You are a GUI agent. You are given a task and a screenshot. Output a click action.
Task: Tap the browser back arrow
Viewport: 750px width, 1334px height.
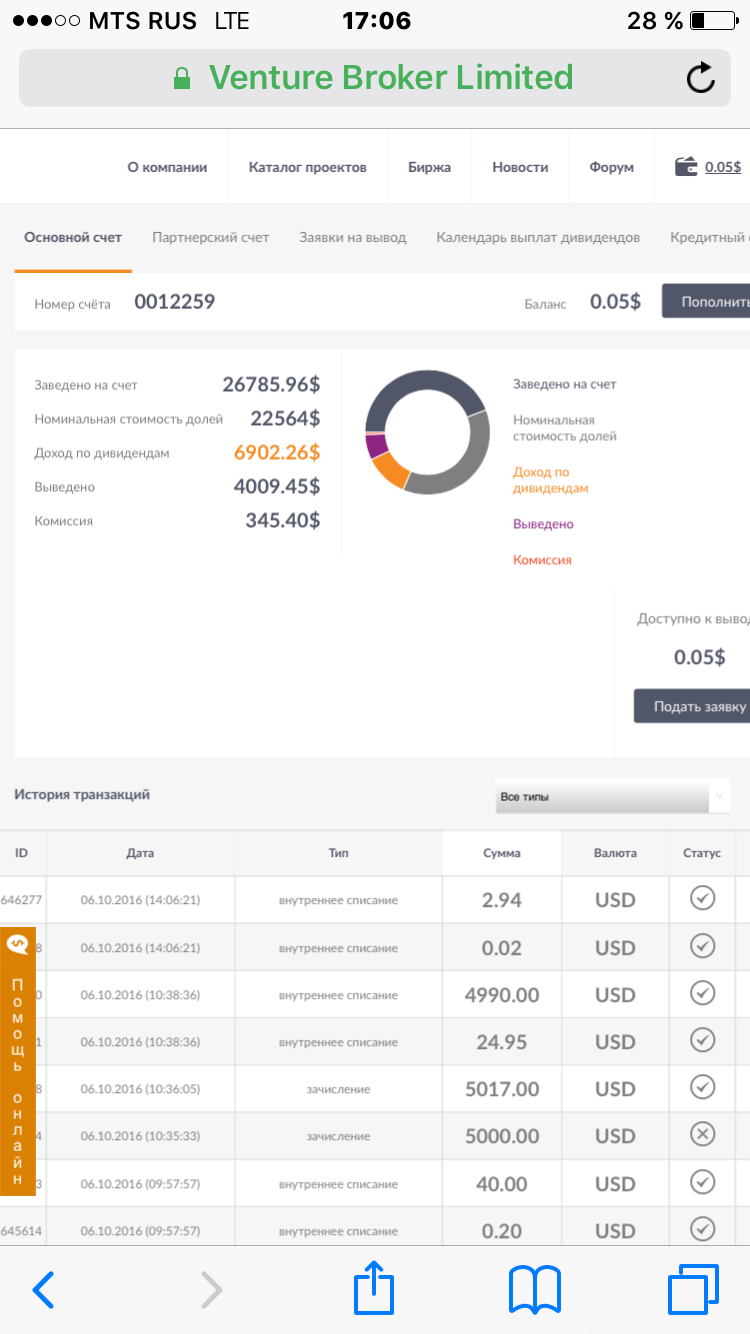(43, 1290)
